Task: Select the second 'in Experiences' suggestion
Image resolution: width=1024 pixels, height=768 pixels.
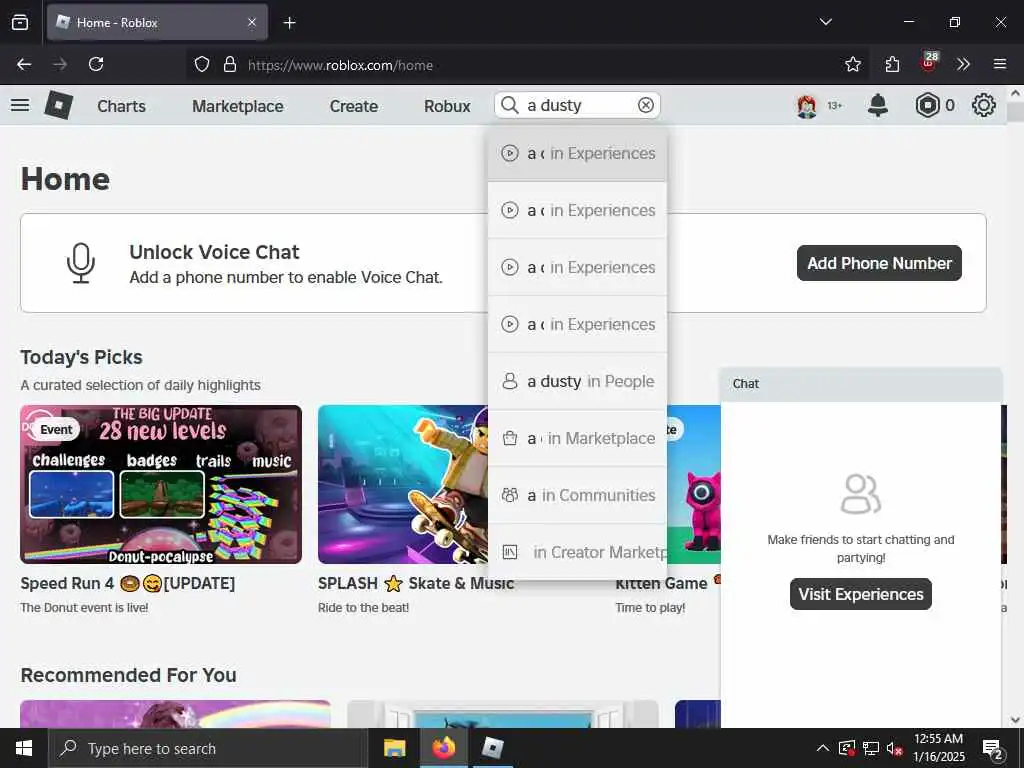Action: click(577, 210)
